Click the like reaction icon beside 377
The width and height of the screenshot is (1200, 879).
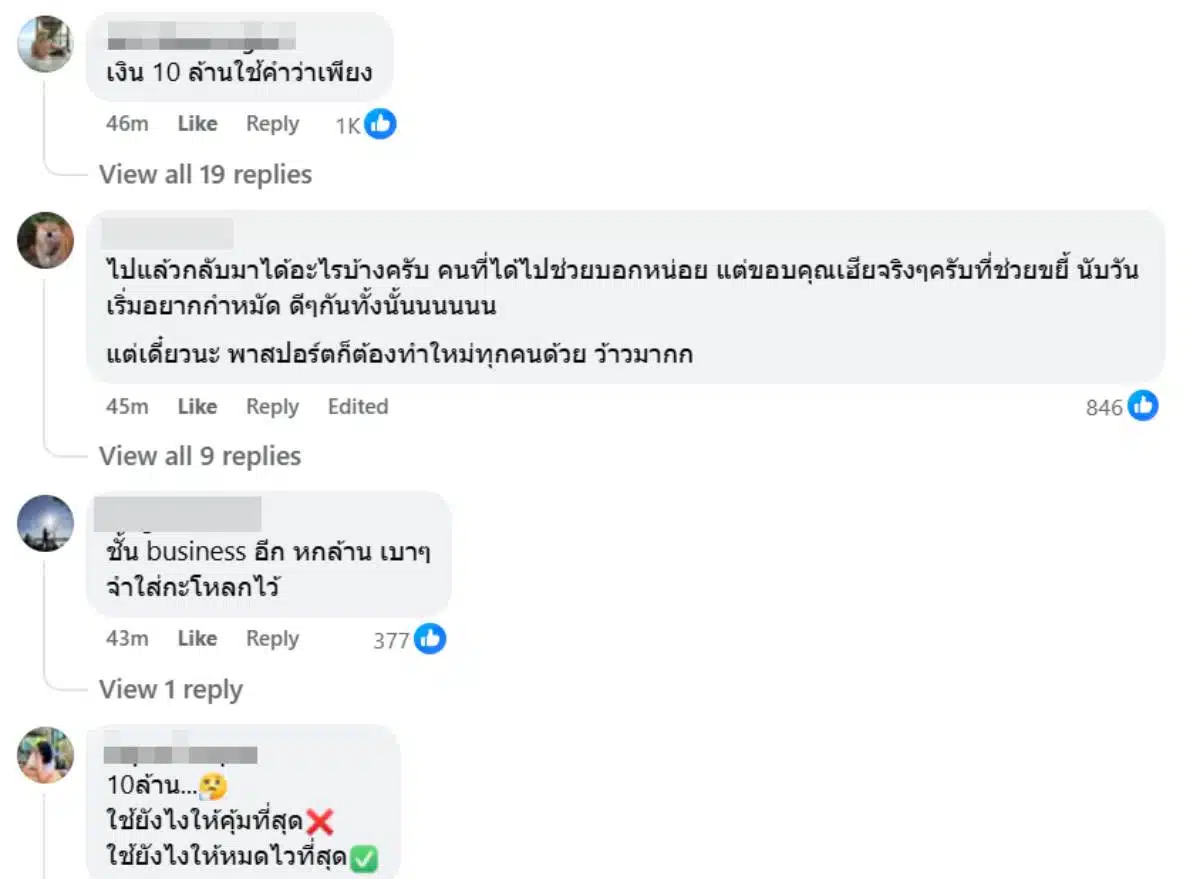tap(430, 639)
